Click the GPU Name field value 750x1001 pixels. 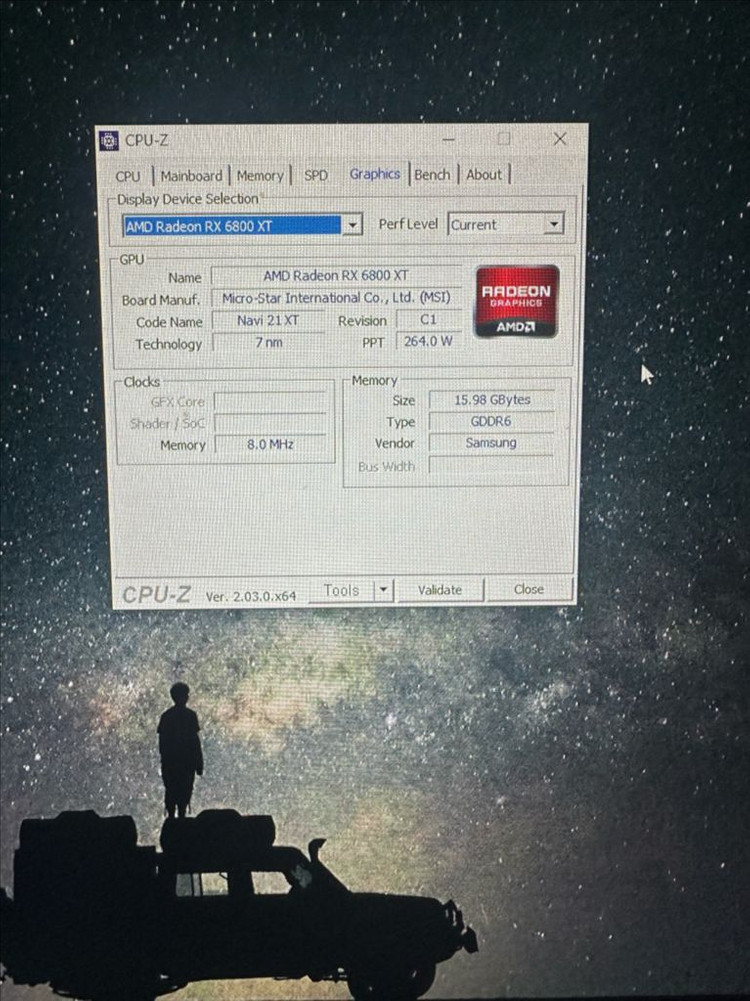pos(336,275)
